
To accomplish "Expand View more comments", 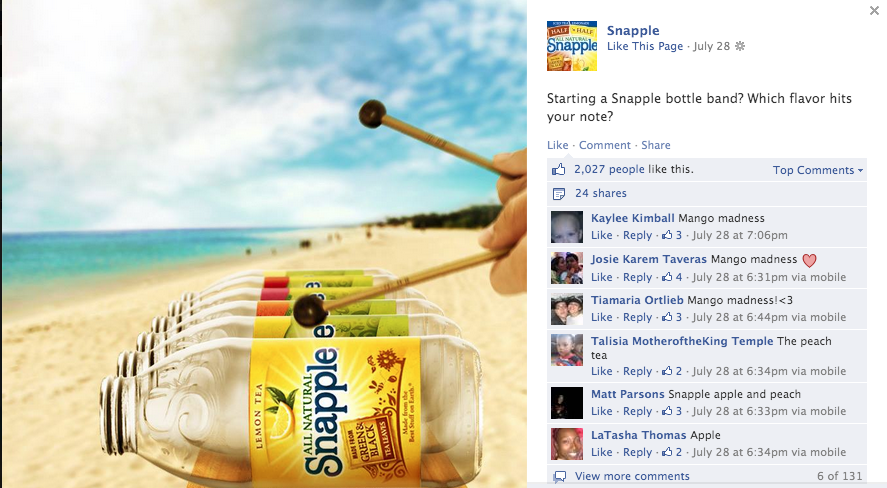I will point(632,476).
